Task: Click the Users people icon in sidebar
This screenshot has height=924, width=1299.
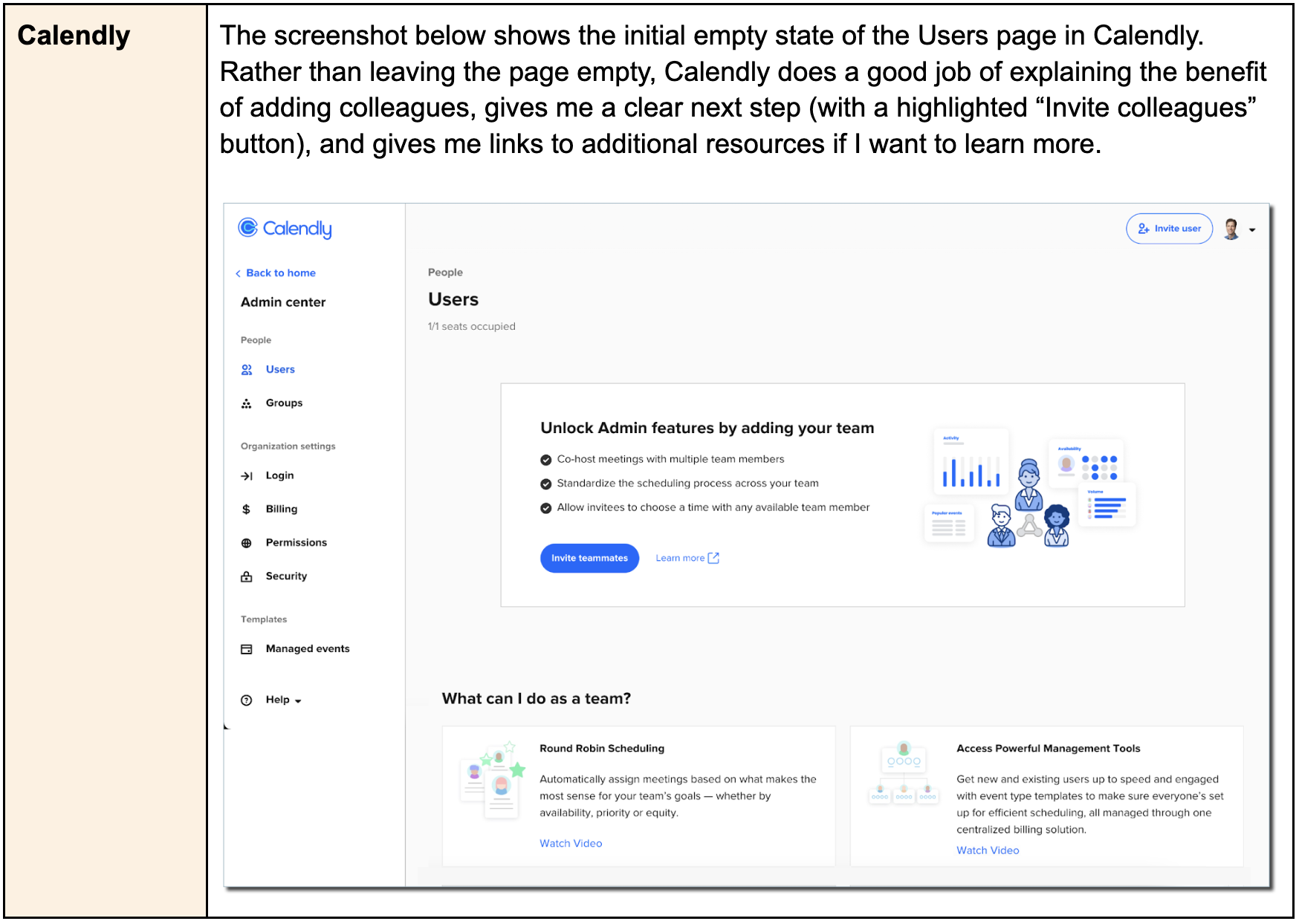Action: coord(247,370)
